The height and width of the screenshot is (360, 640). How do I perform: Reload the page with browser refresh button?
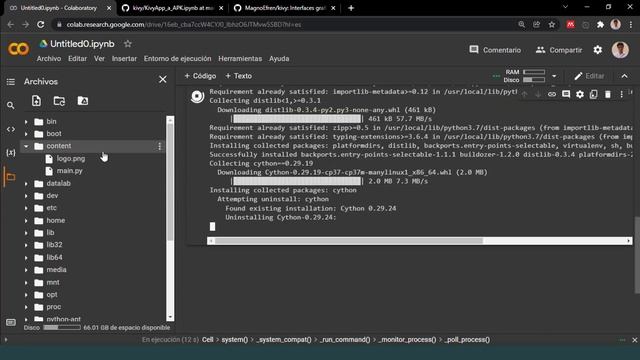40,24
